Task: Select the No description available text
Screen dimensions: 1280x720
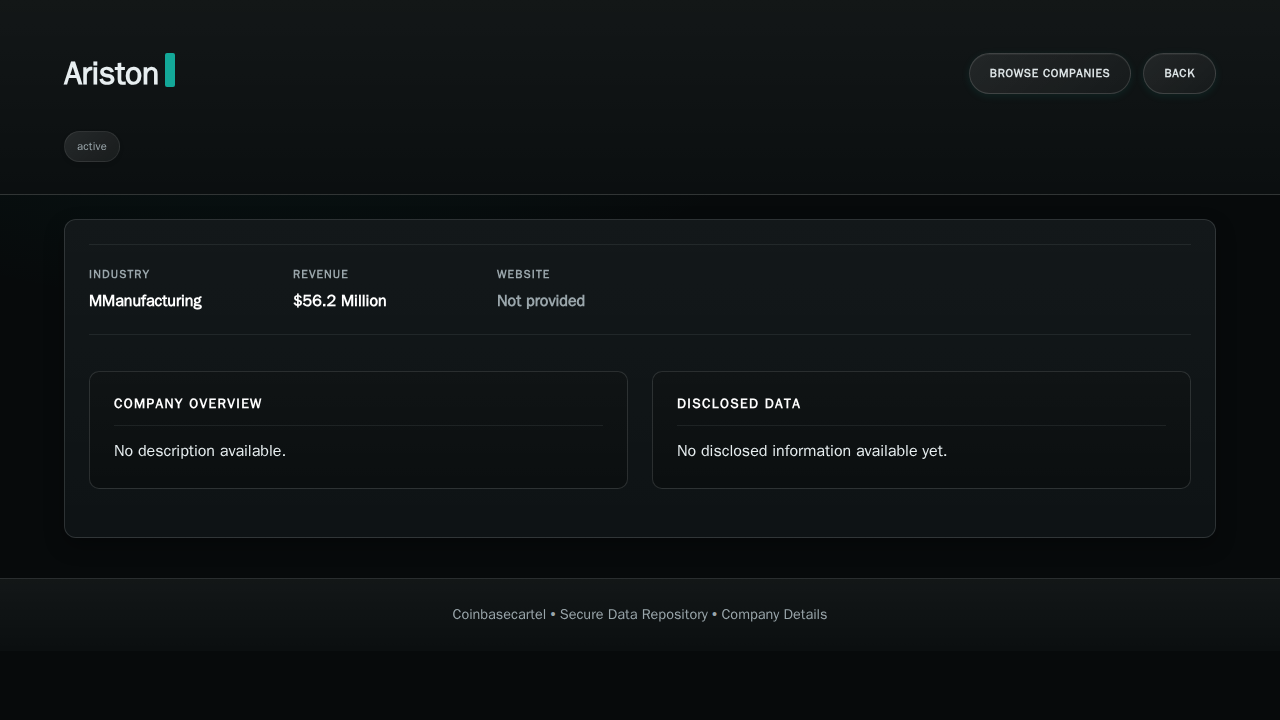Action: (200, 451)
